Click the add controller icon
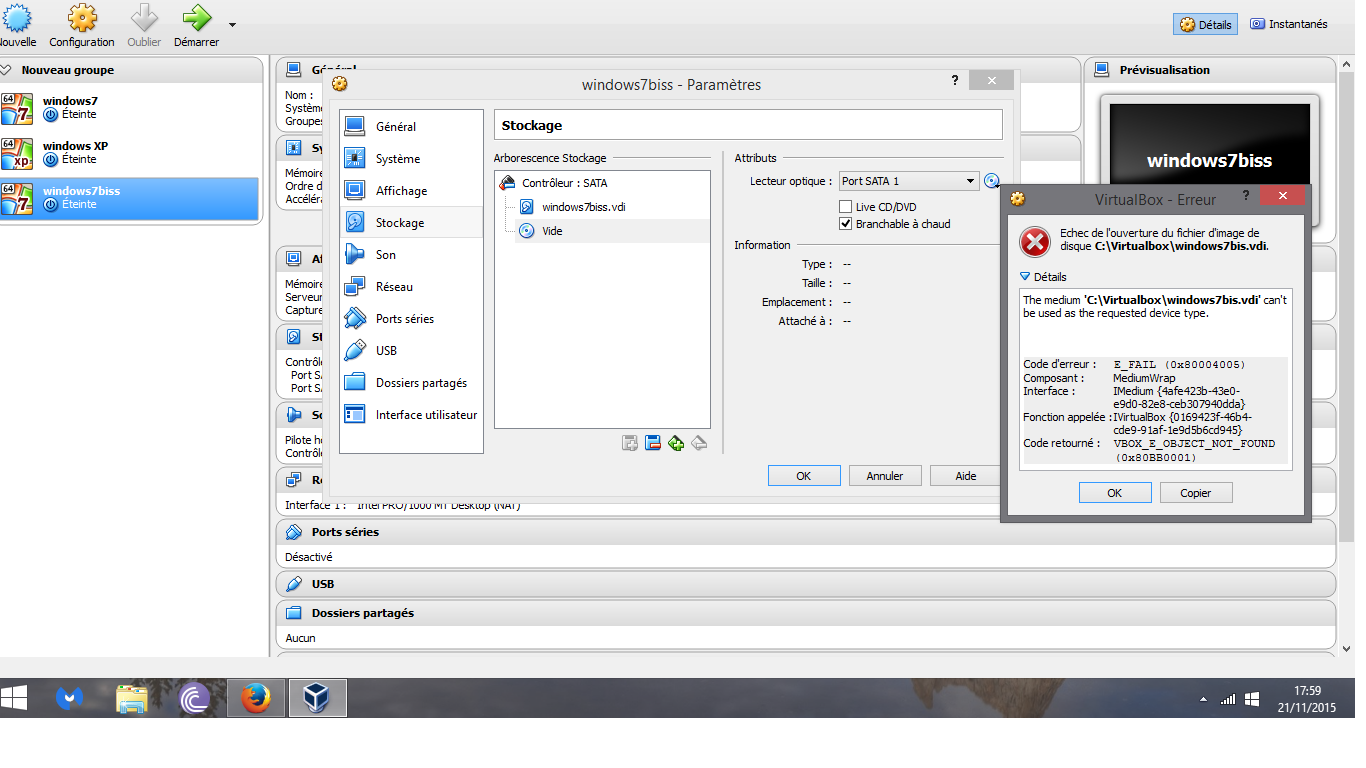The image size is (1366, 768). pos(630,443)
